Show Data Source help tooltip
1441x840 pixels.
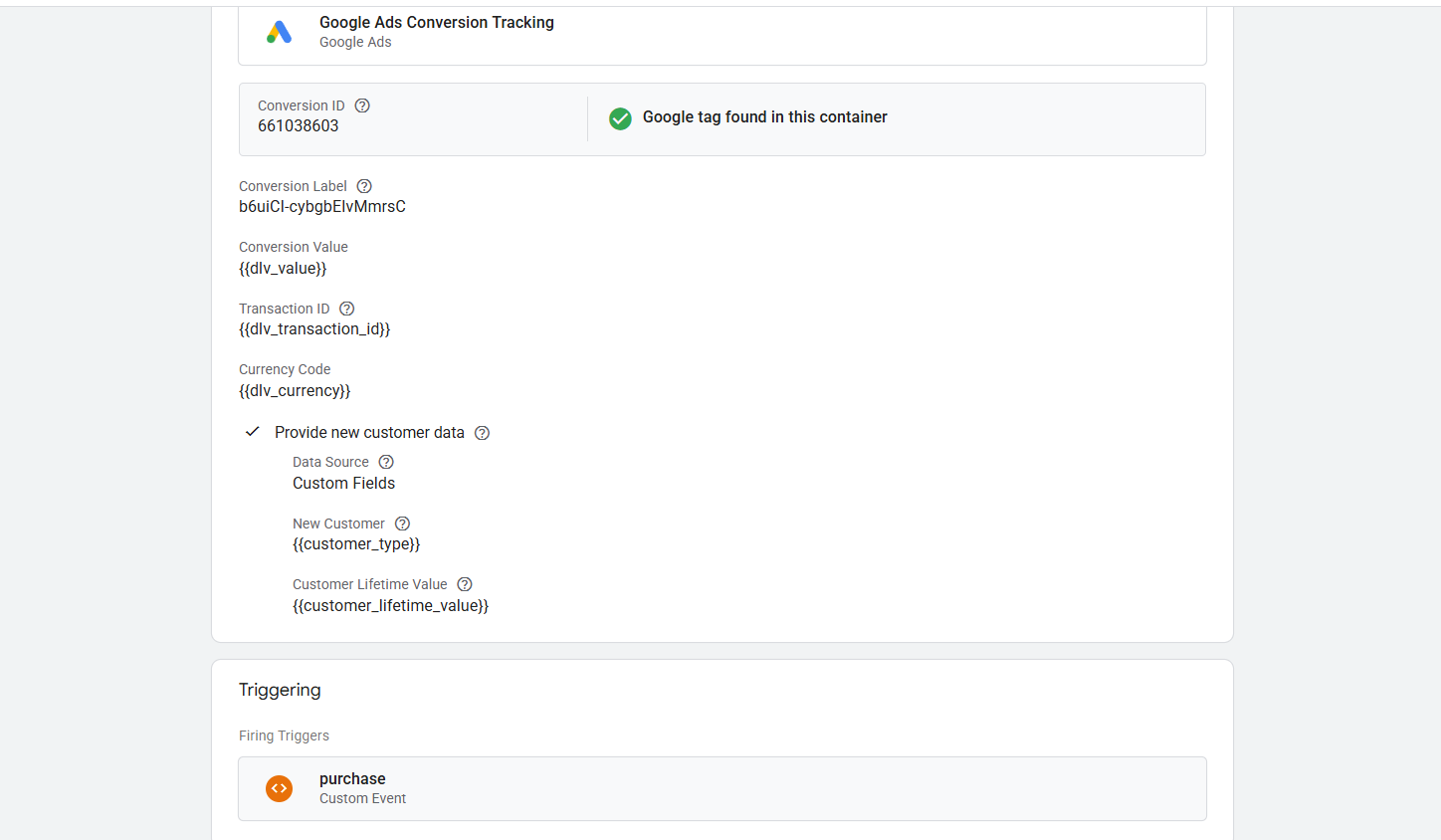[x=386, y=462]
